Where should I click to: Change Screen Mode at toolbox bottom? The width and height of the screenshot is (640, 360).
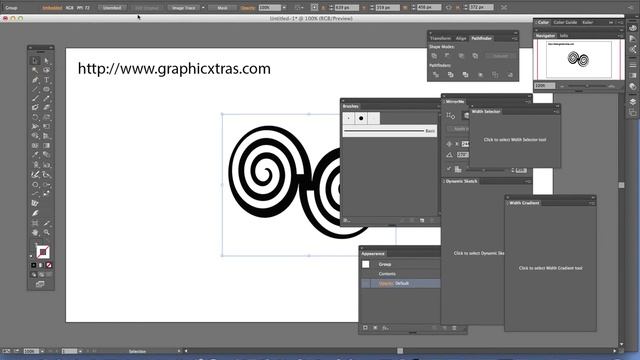40,284
